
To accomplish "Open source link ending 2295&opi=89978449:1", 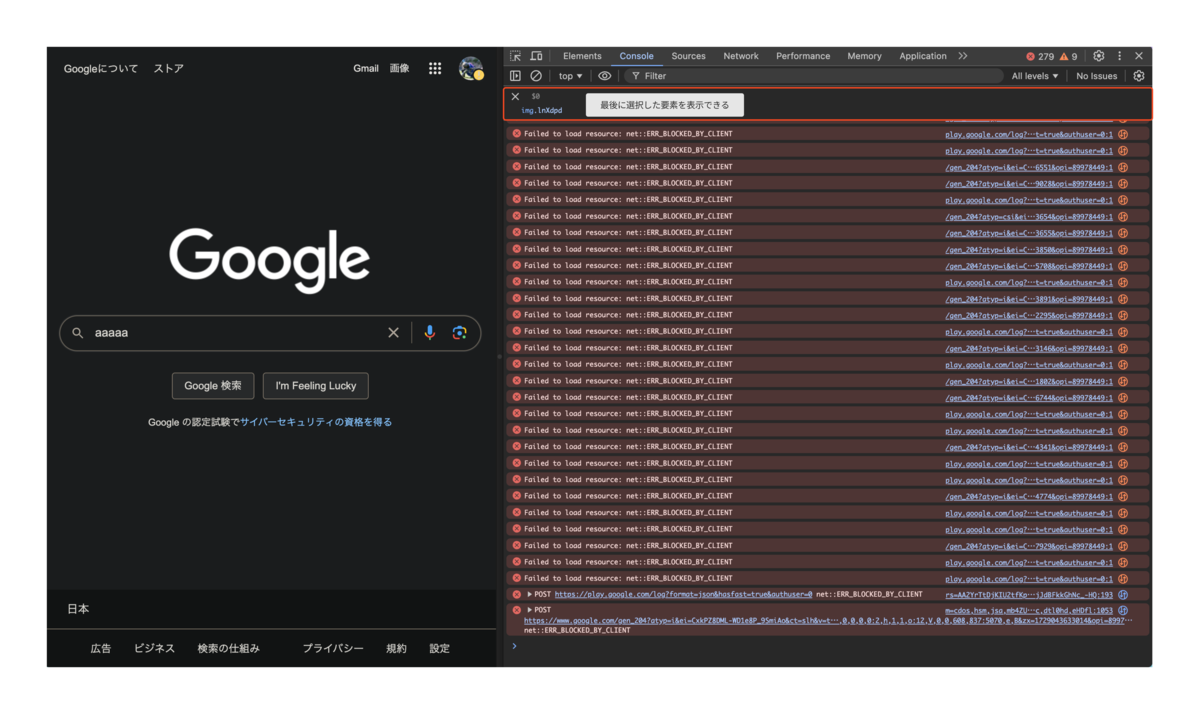I will pyautogui.click(x=1029, y=315).
